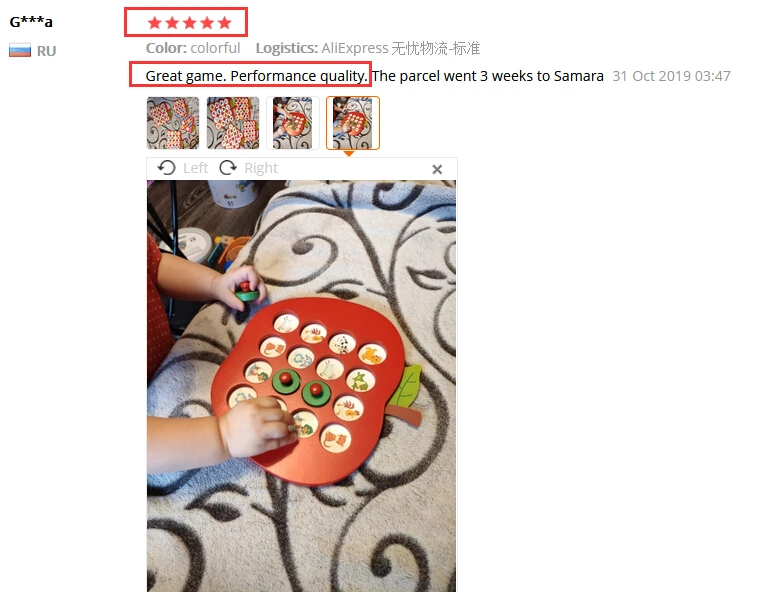This screenshot has width=759, height=592.
Task: Click the enlarged apple game photo
Action: [301, 386]
